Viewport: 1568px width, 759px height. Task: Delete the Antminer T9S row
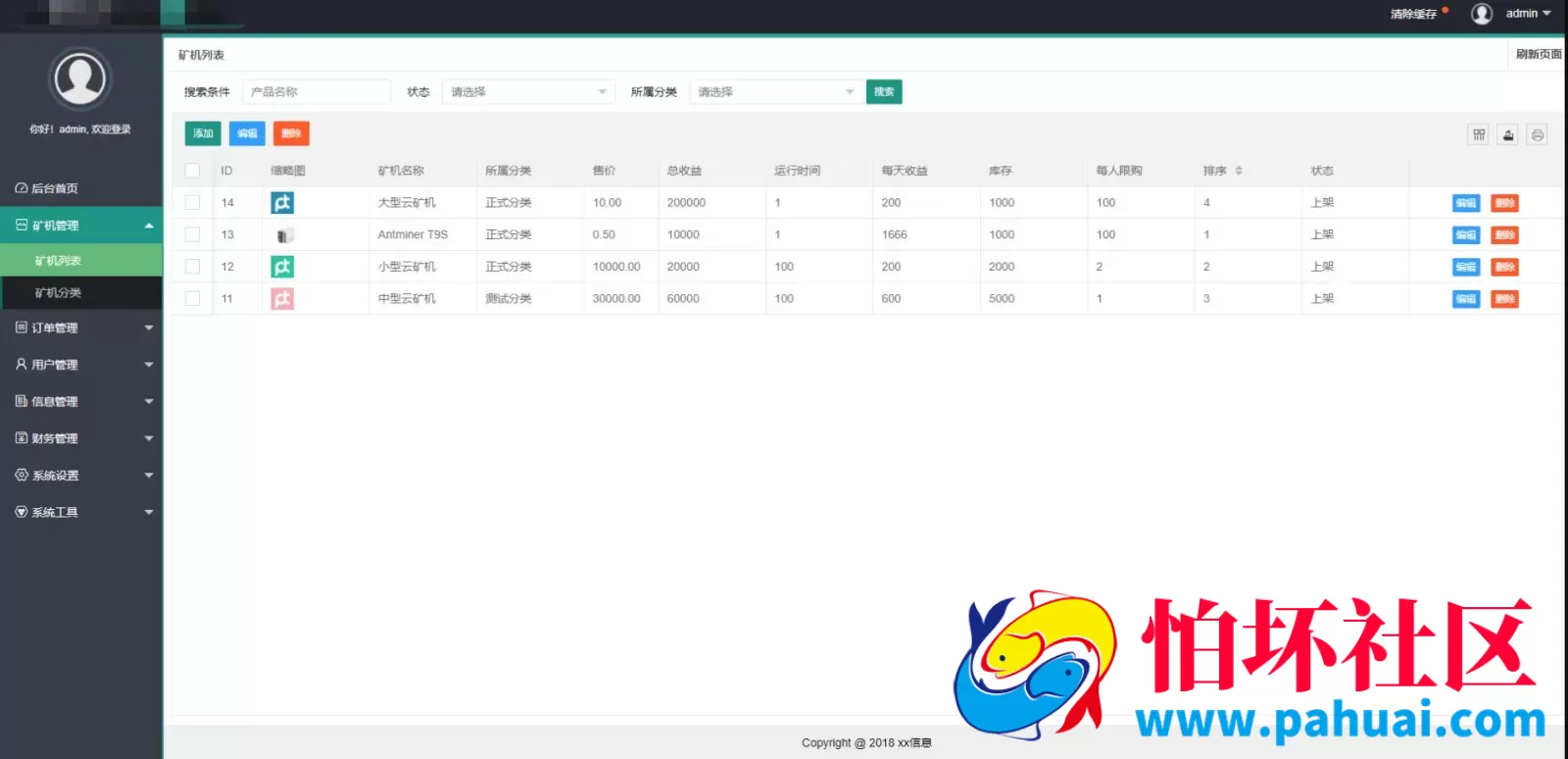tap(1505, 235)
